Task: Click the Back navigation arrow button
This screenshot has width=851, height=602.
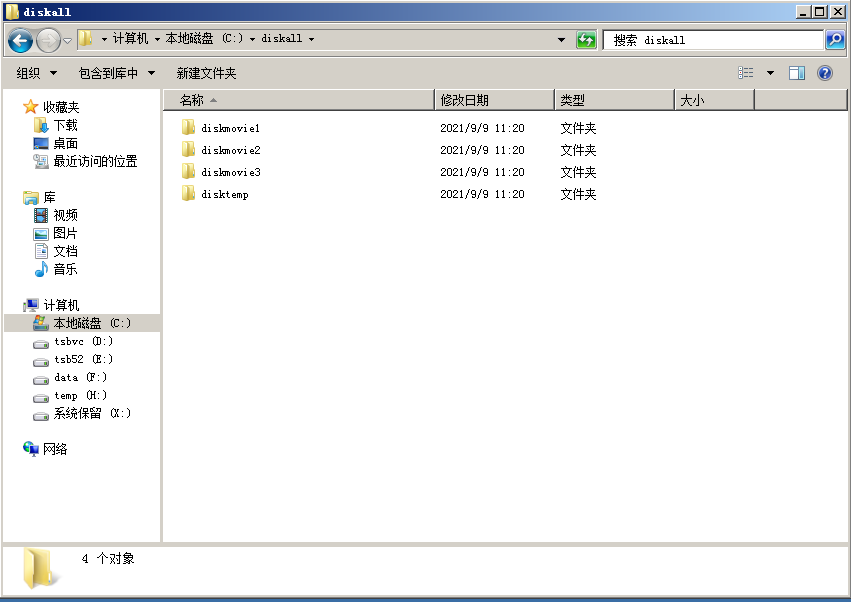Action: coord(20,40)
